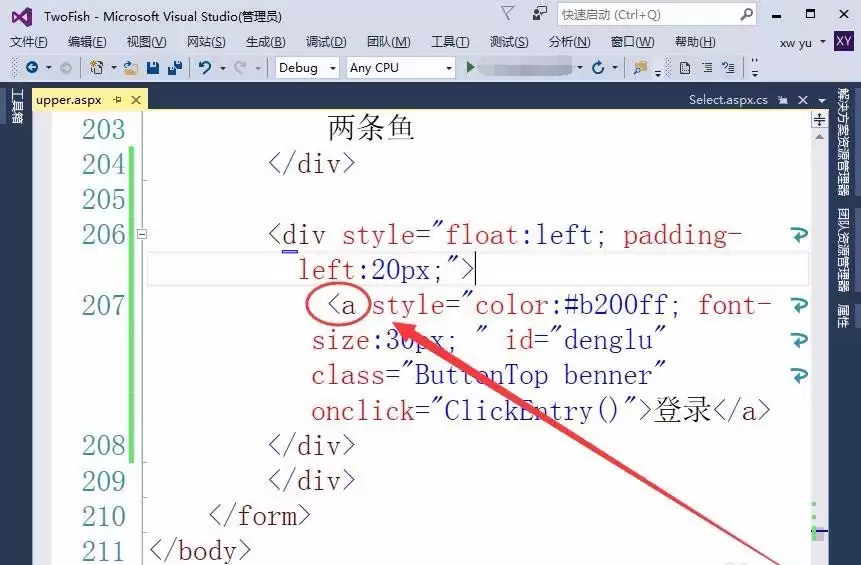Click the greyed Navigate Forward icon
Viewport: 861px width, 565px height.
66,68
